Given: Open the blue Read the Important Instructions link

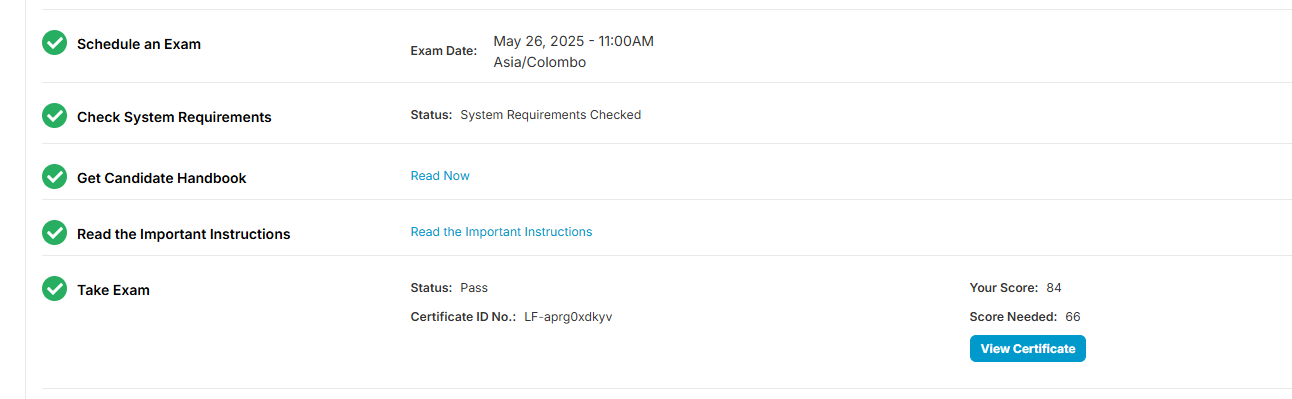Looking at the screenshot, I should (501, 232).
